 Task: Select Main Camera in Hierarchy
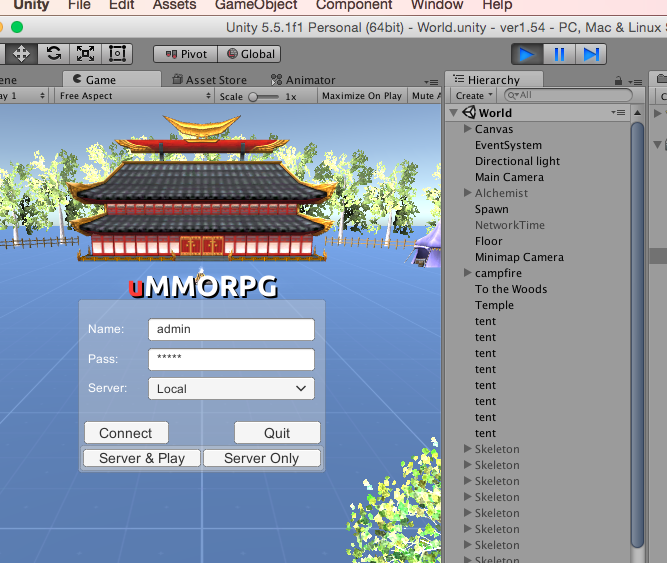pyautogui.click(x=509, y=177)
